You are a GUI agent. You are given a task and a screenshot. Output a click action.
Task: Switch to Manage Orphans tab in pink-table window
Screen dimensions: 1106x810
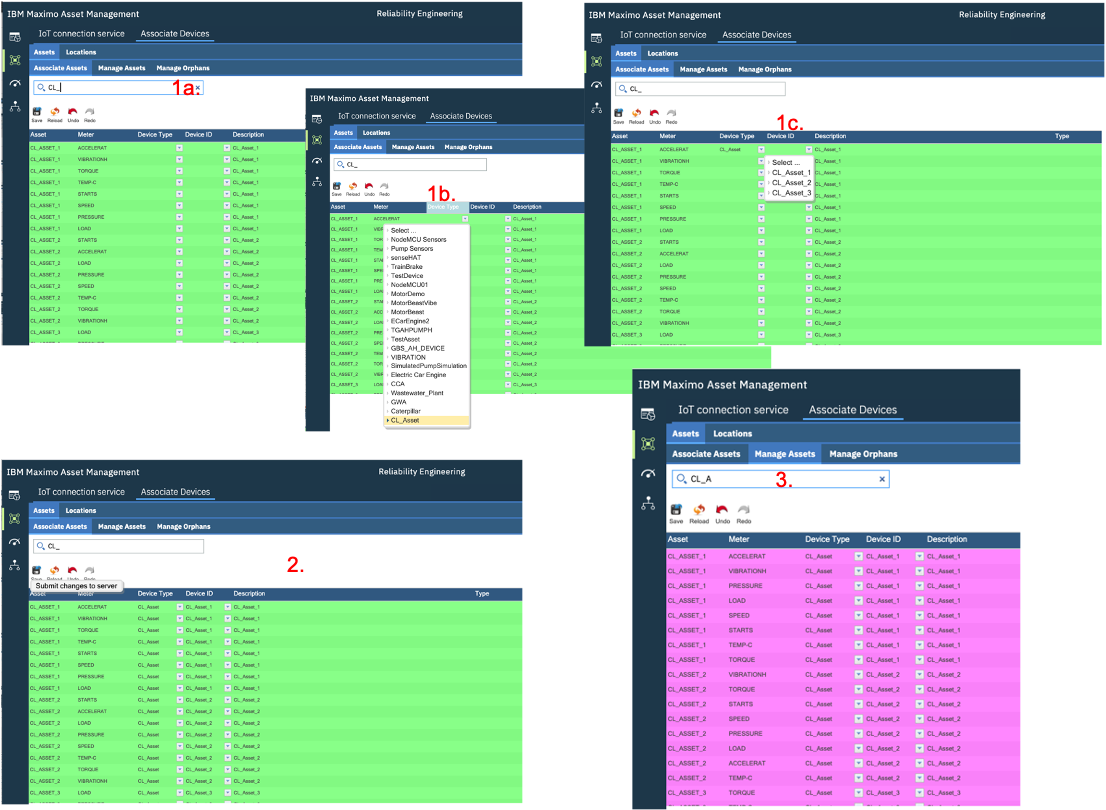[863, 454]
